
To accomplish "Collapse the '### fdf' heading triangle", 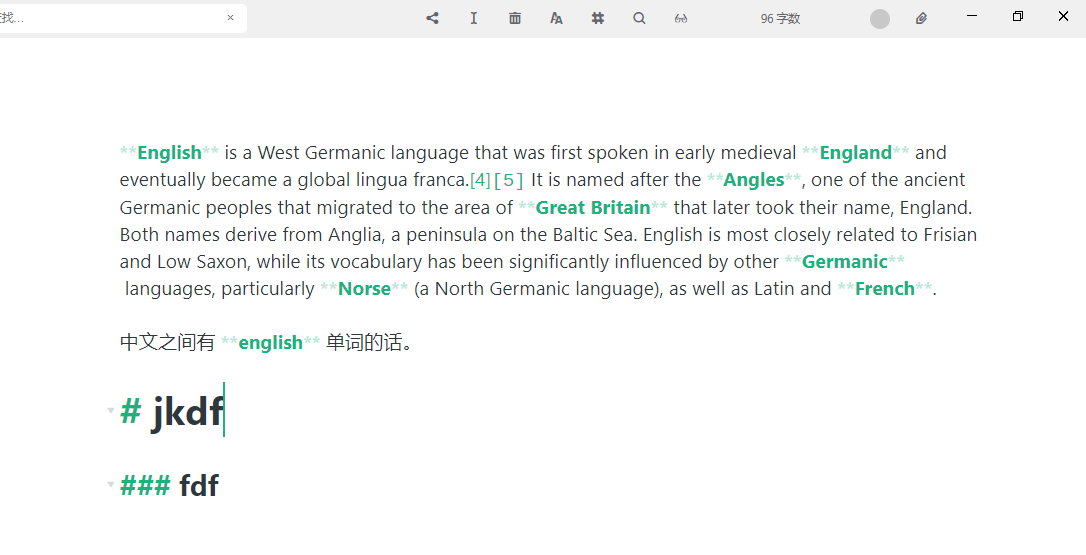I will [x=110, y=484].
